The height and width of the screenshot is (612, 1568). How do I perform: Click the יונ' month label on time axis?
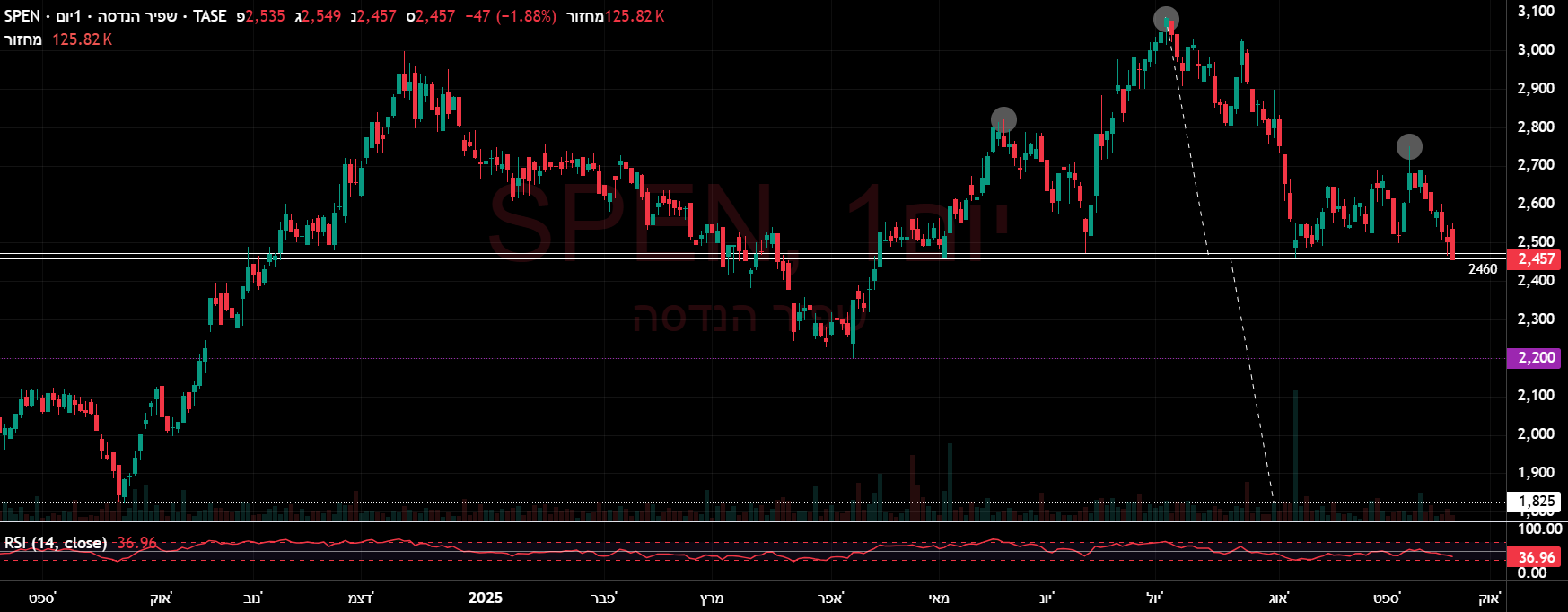point(1047,598)
